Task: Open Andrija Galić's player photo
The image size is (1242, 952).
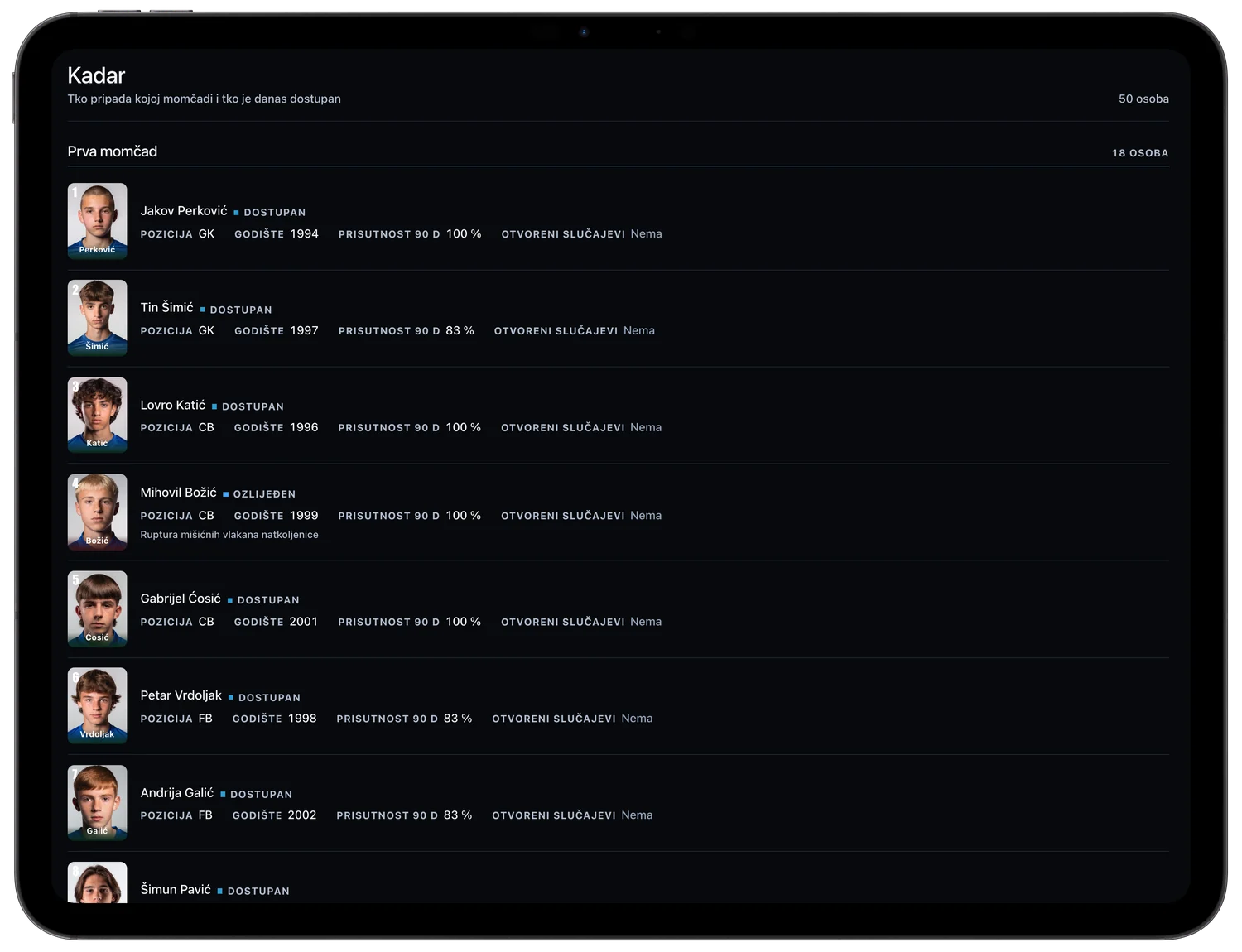Action: pyautogui.click(x=97, y=802)
